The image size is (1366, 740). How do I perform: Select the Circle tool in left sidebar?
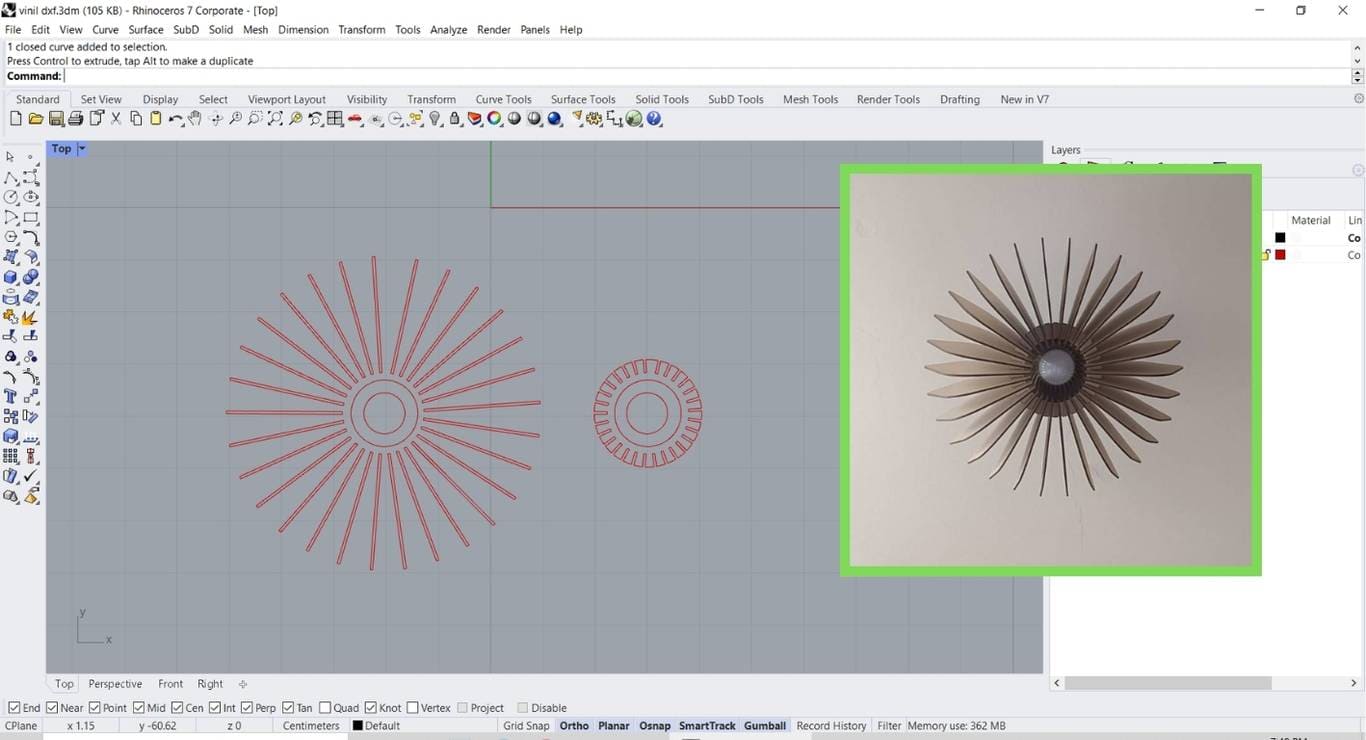[x=11, y=197]
